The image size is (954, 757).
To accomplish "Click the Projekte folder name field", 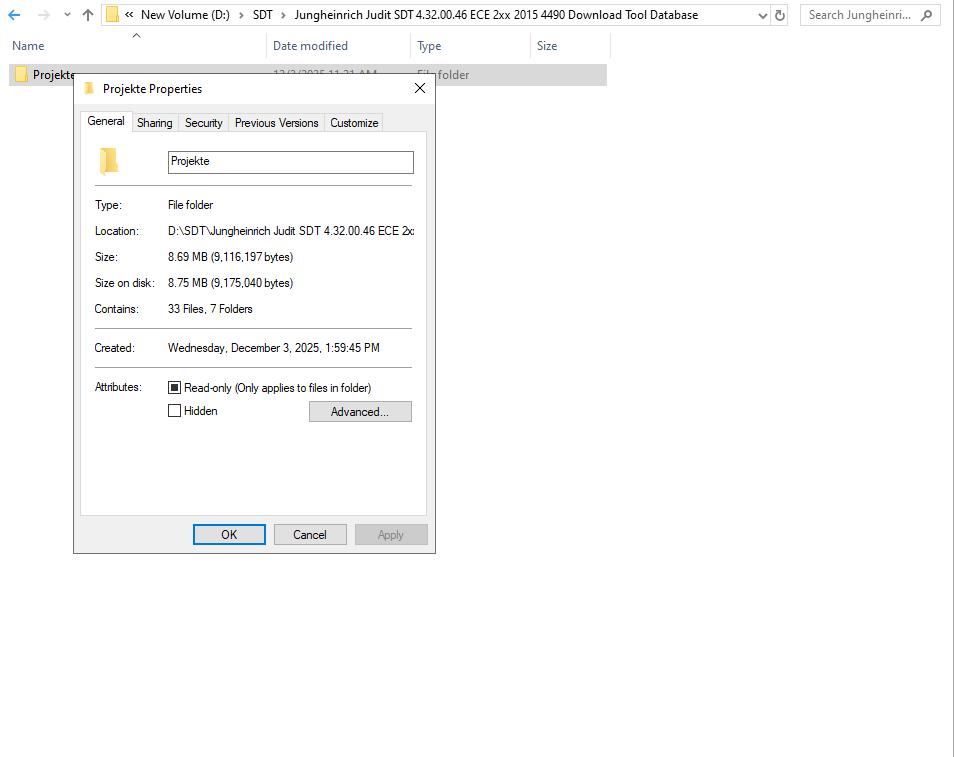I will (291, 162).
